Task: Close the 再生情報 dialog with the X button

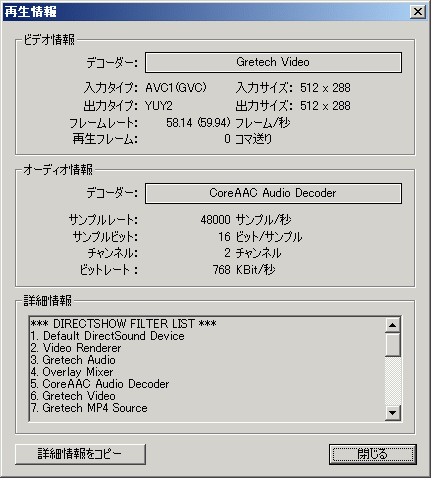Action: [x=417, y=12]
